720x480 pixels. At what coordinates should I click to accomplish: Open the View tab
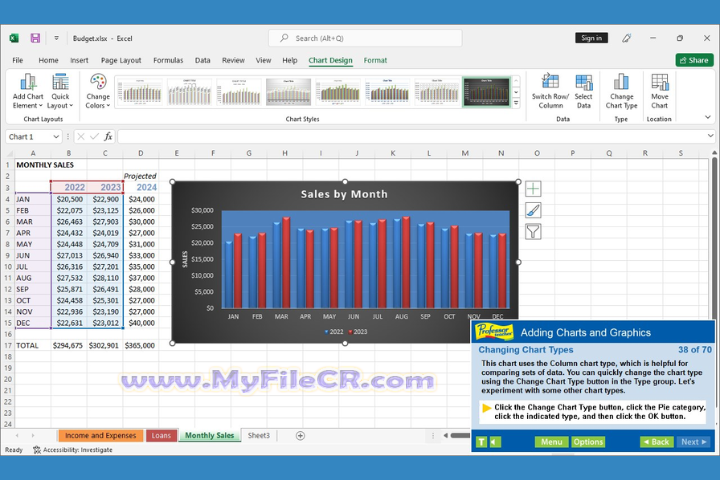click(x=263, y=60)
